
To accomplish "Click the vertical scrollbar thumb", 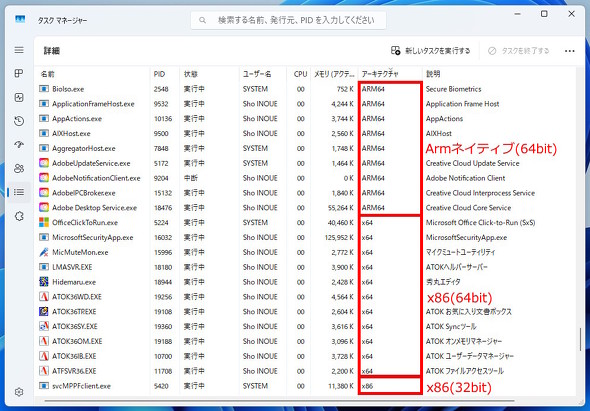I will coord(580,339).
